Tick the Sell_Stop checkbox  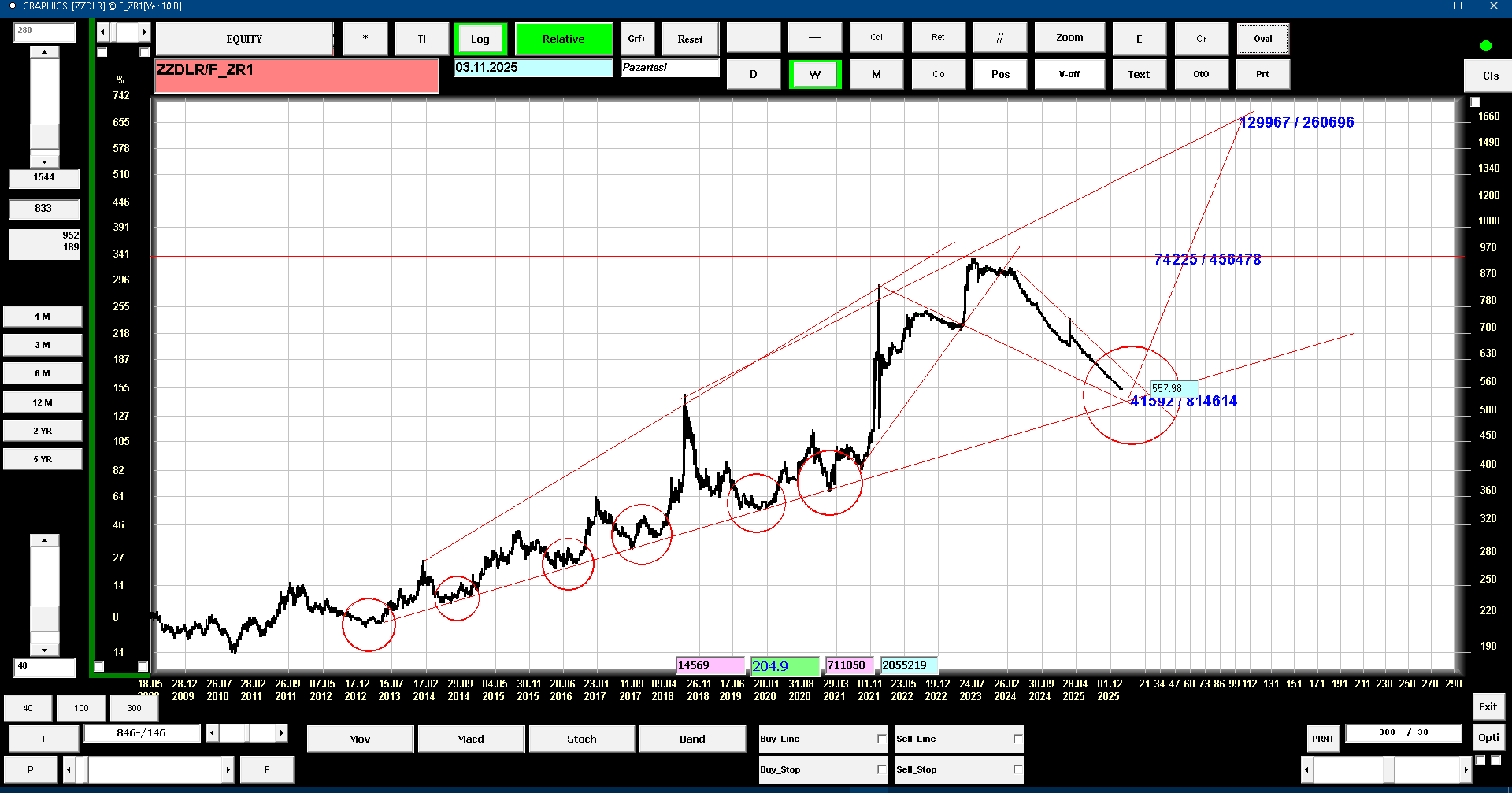click(1017, 769)
